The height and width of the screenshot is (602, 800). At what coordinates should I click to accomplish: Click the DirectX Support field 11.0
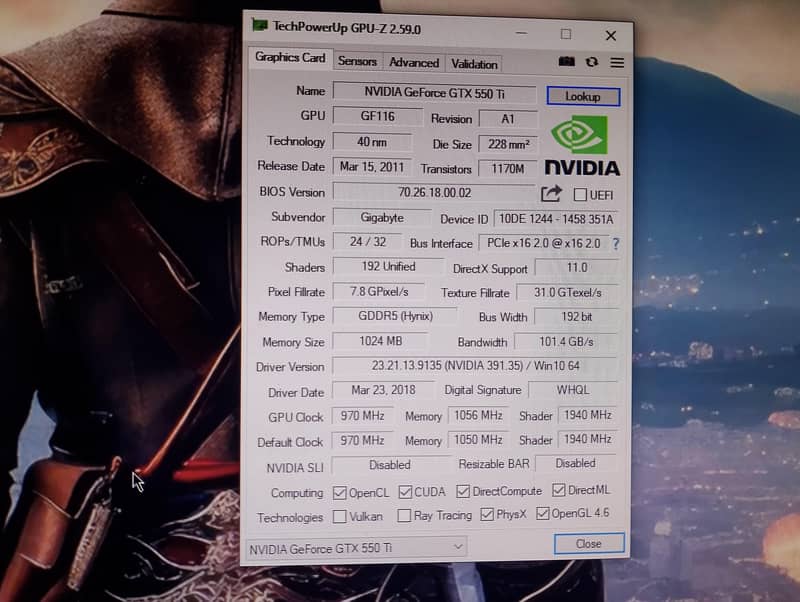pyautogui.click(x=577, y=268)
